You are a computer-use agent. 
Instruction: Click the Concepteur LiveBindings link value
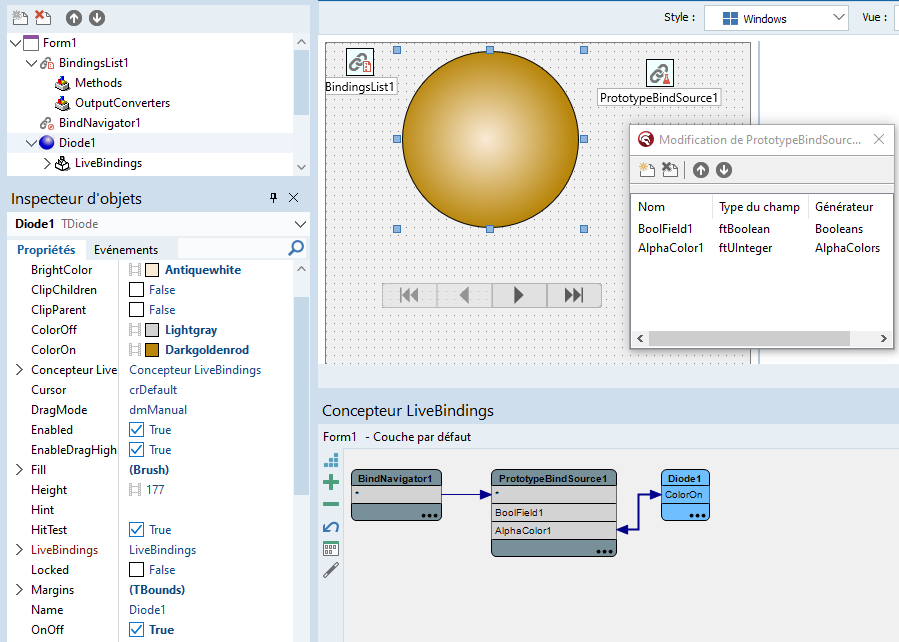click(195, 370)
